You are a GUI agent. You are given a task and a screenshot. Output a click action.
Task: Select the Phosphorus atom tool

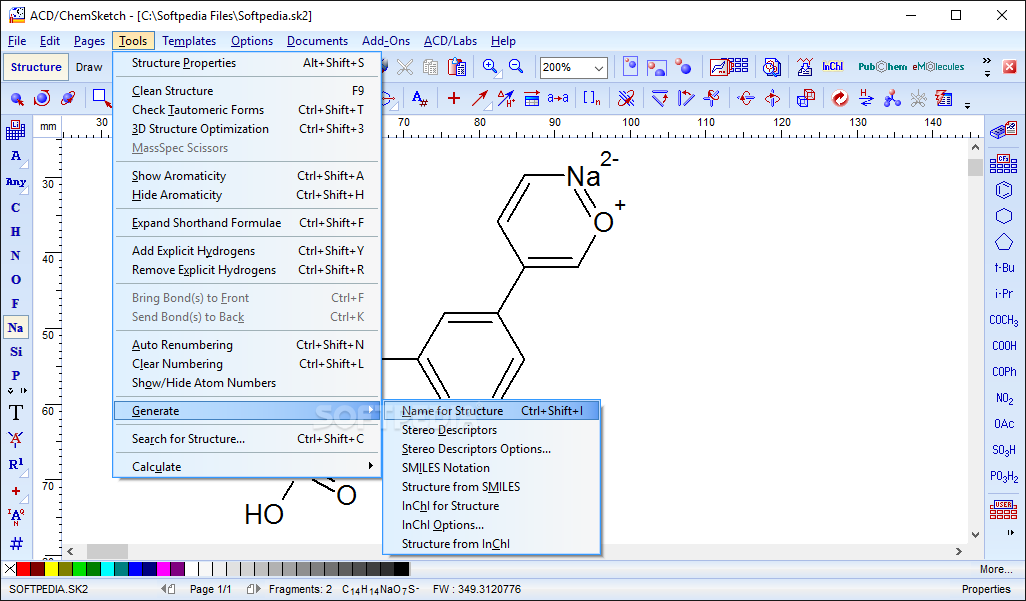coord(16,375)
